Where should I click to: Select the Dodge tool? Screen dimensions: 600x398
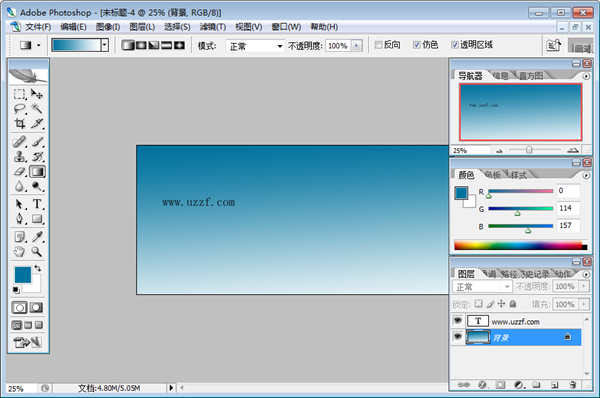coord(37,186)
